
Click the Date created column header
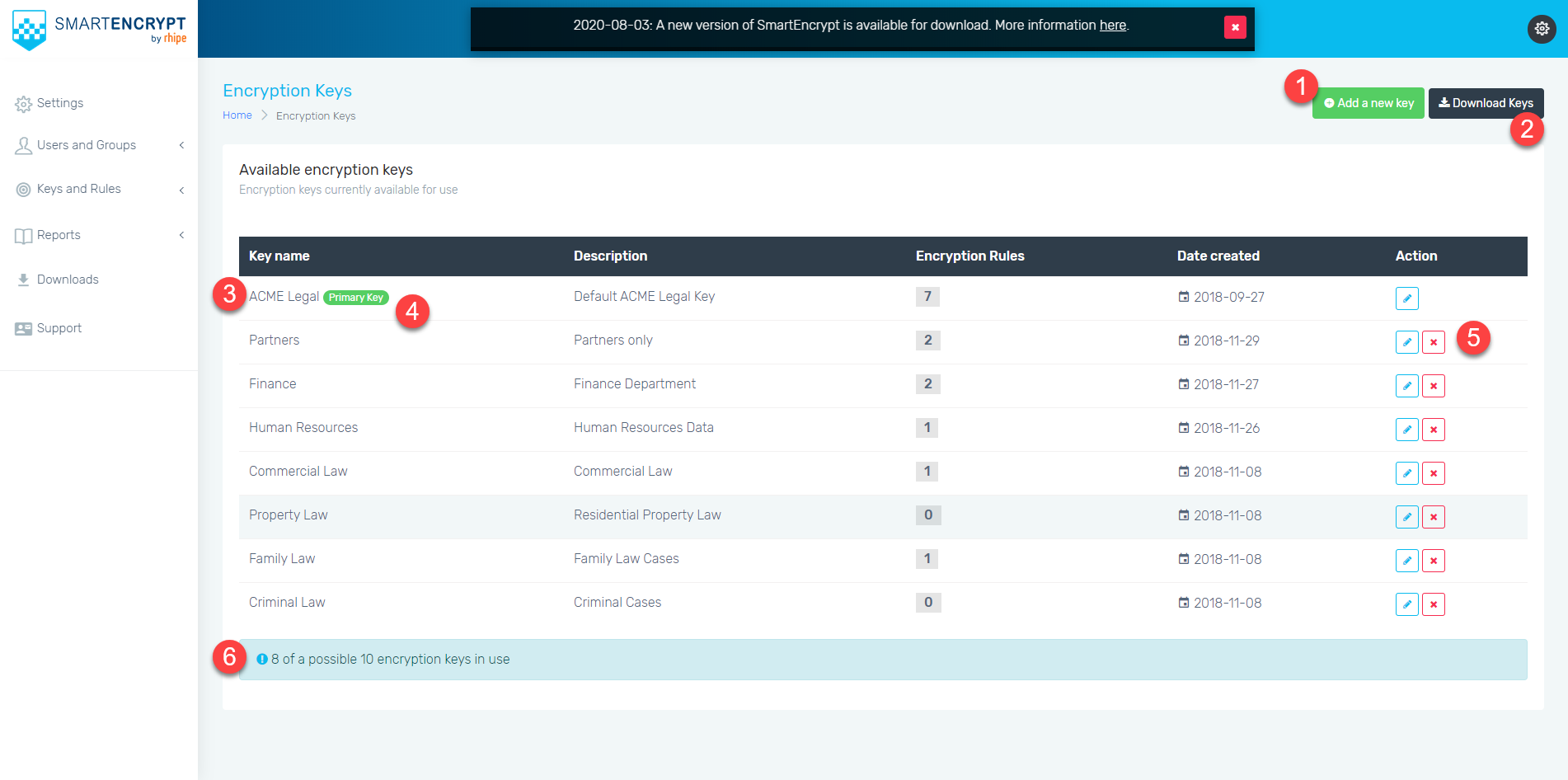point(1218,256)
